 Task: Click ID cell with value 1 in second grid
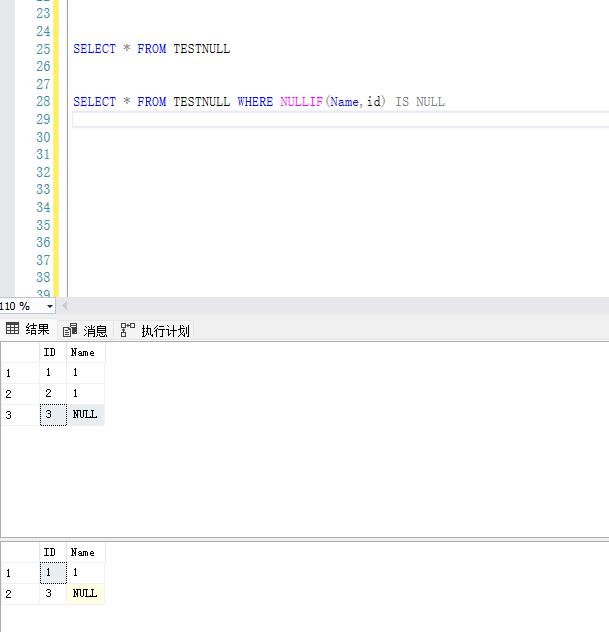pyautogui.click(x=52, y=573)
